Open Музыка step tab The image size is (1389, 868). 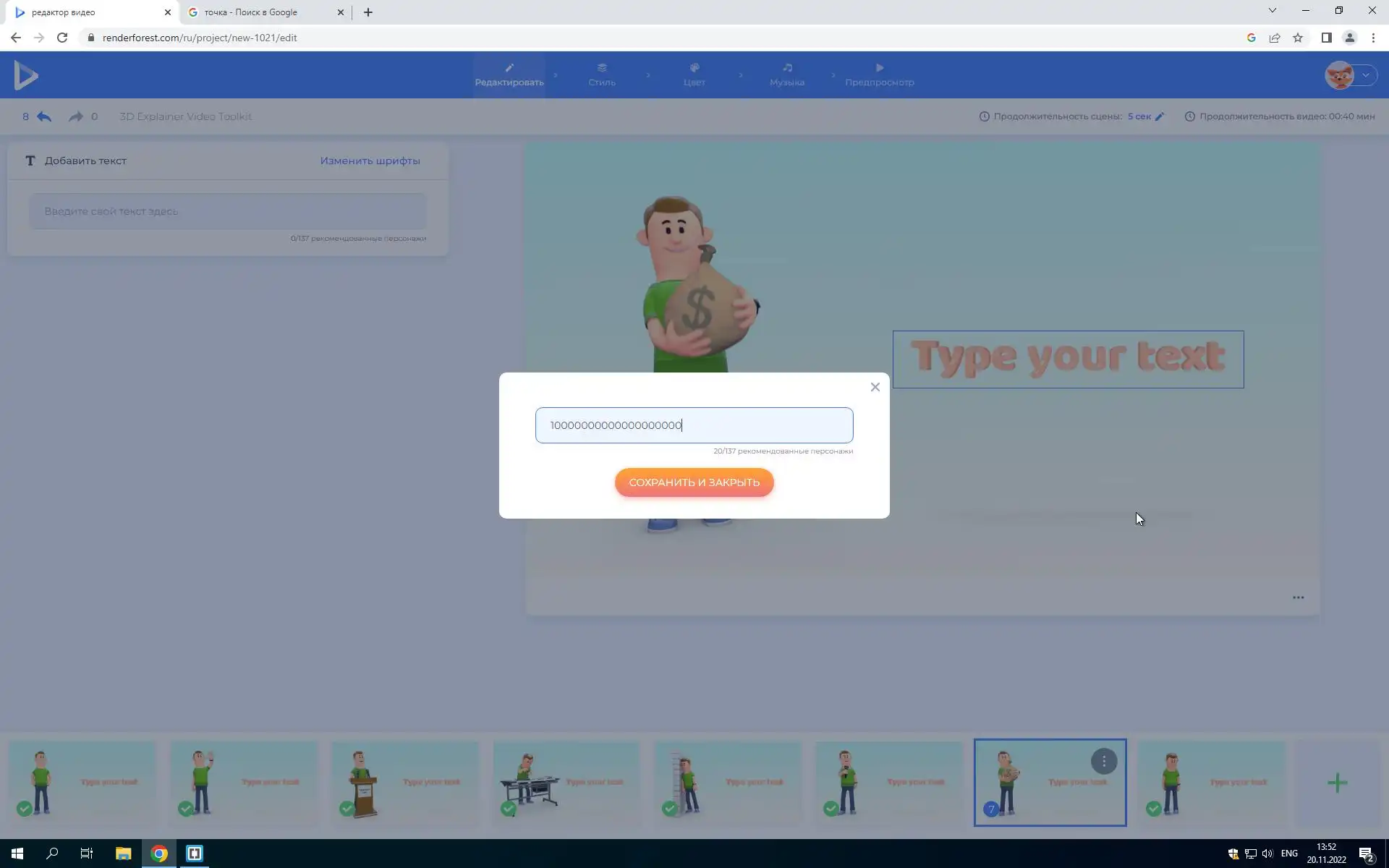click(786, 75)
